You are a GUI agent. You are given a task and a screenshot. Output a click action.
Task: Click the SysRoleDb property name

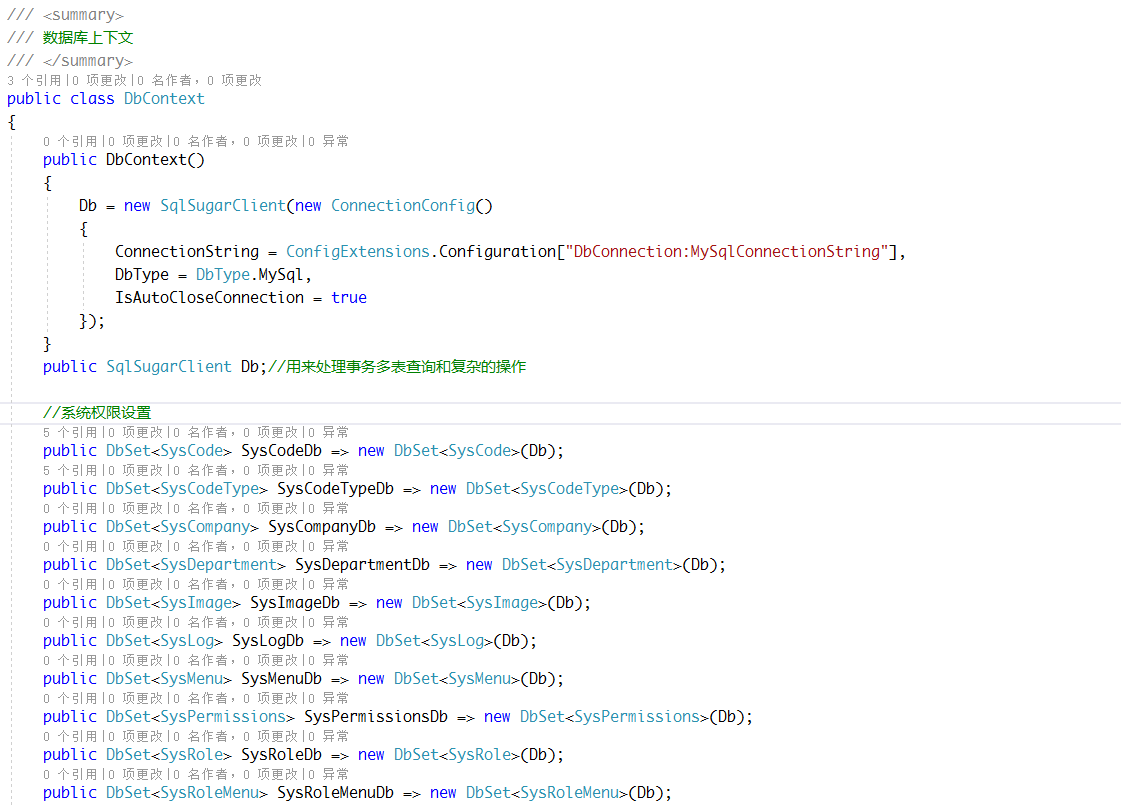point(281,754)
